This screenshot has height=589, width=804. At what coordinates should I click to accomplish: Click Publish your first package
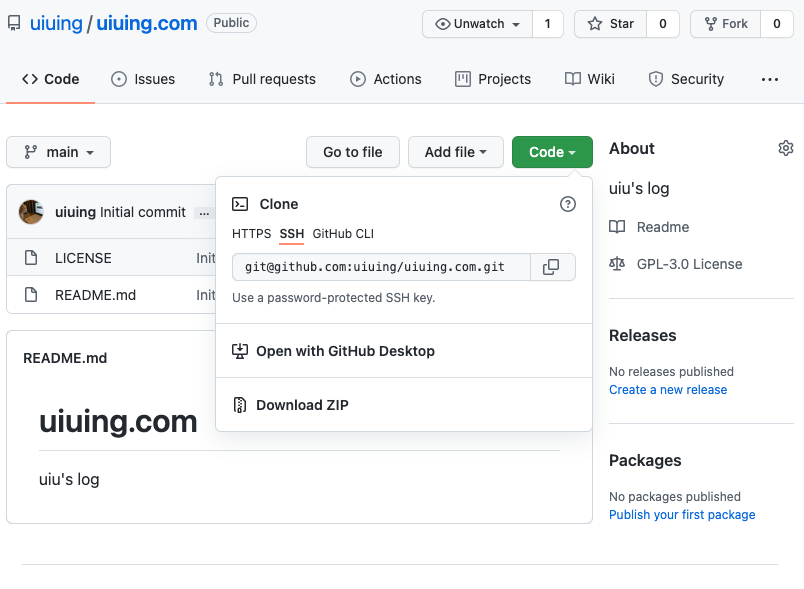682,515
